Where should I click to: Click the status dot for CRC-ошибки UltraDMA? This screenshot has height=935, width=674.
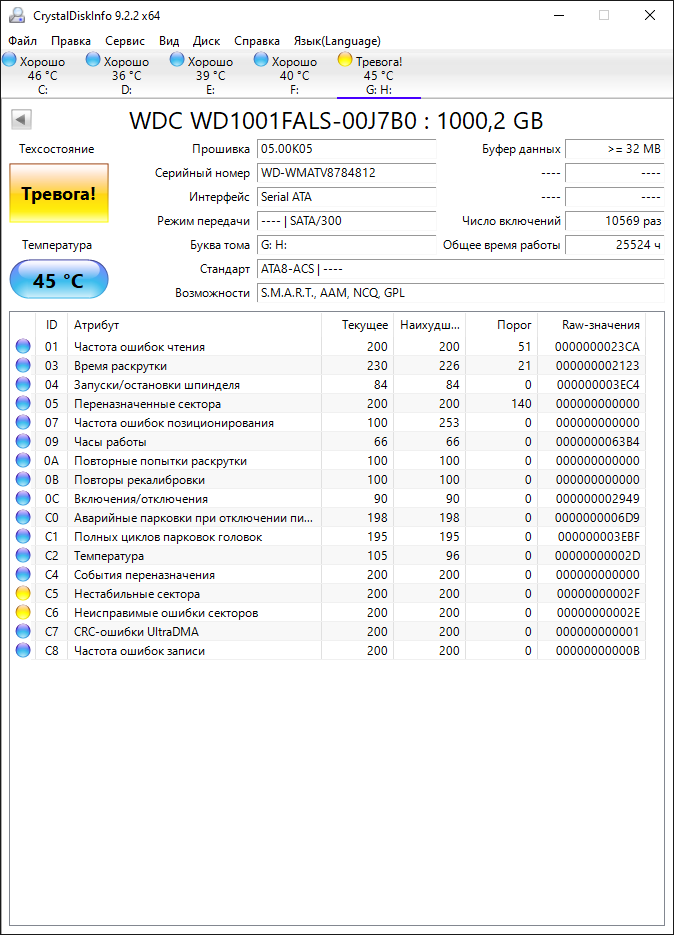coord(23,631)
